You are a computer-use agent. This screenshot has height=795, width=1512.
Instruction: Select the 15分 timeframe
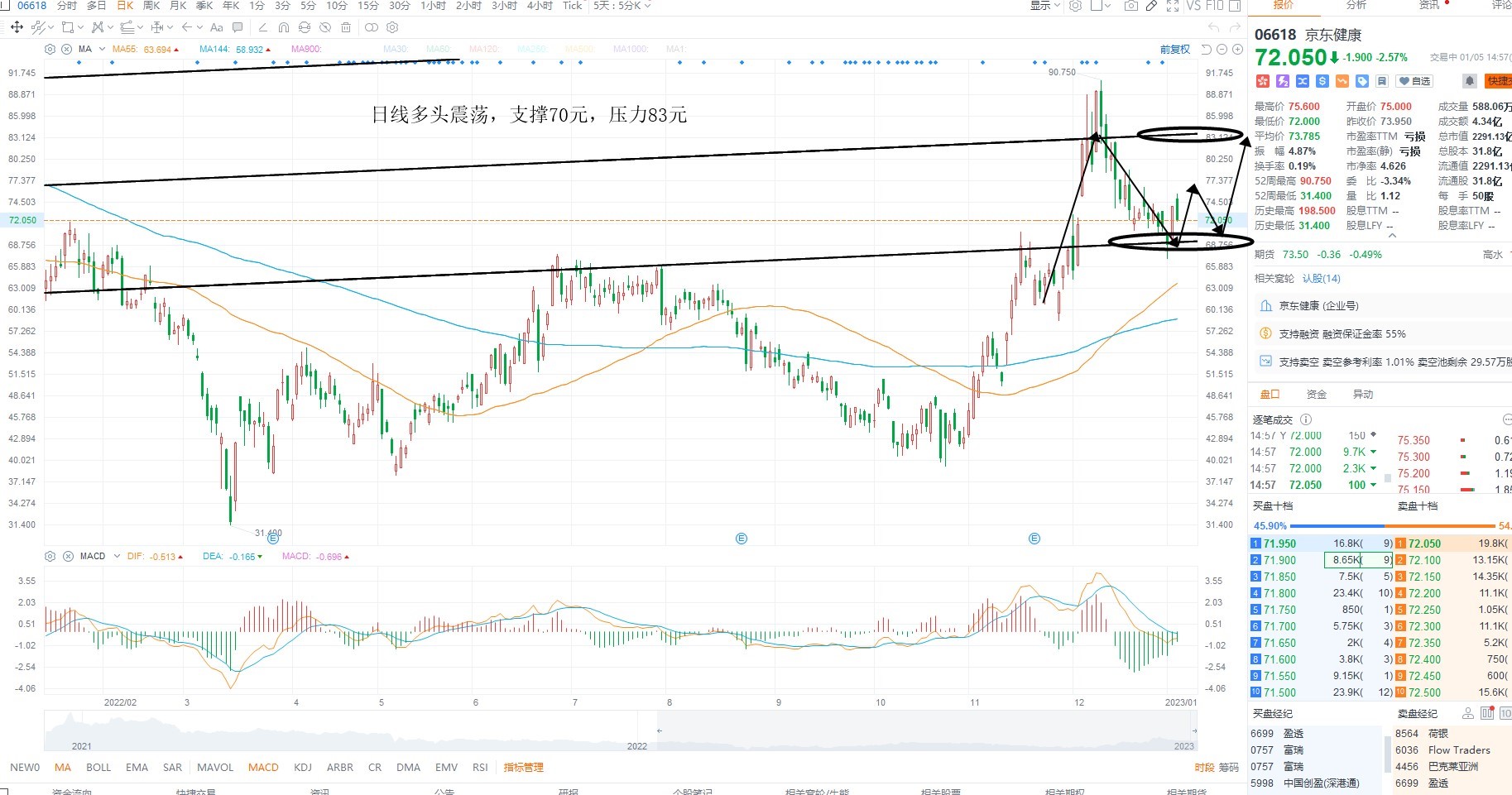[x=367, y=6]
